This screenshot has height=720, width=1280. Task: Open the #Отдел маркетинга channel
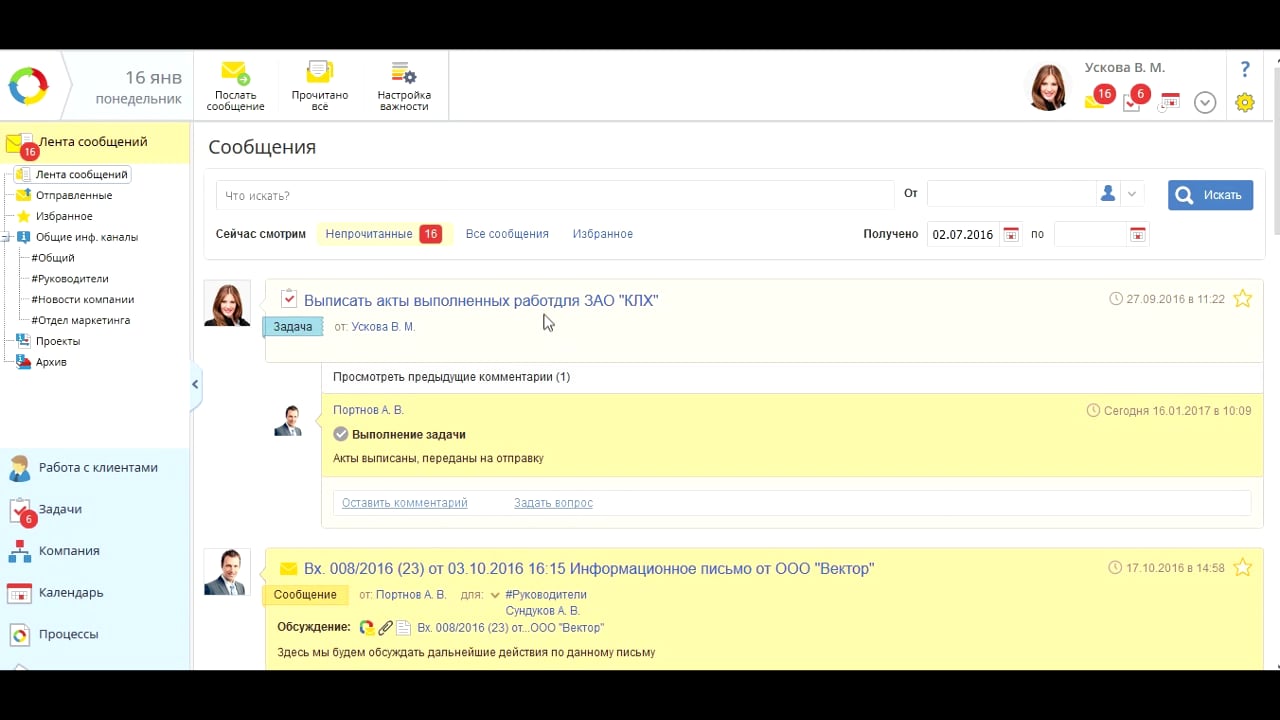pyautogui.click(x=80, y=320)
